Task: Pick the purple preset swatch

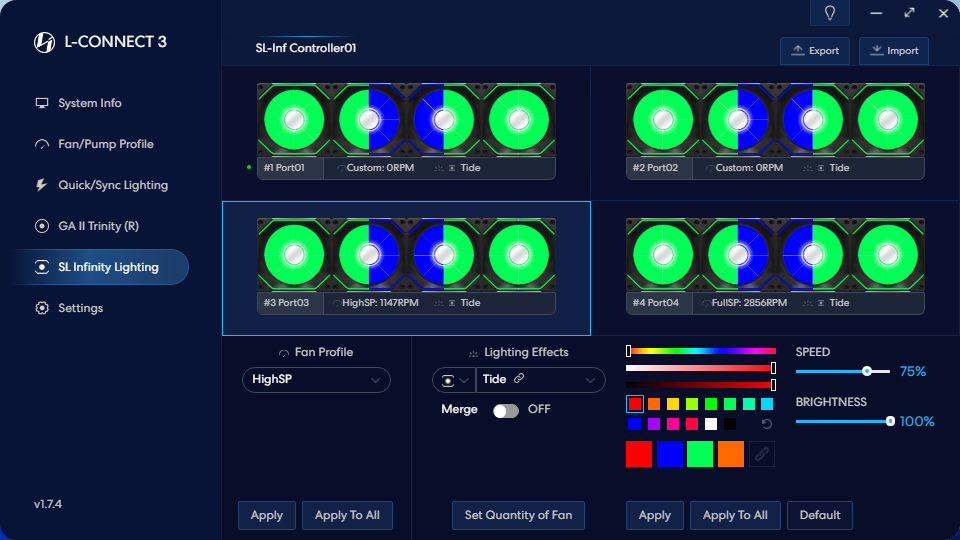Action: [654, 424]
